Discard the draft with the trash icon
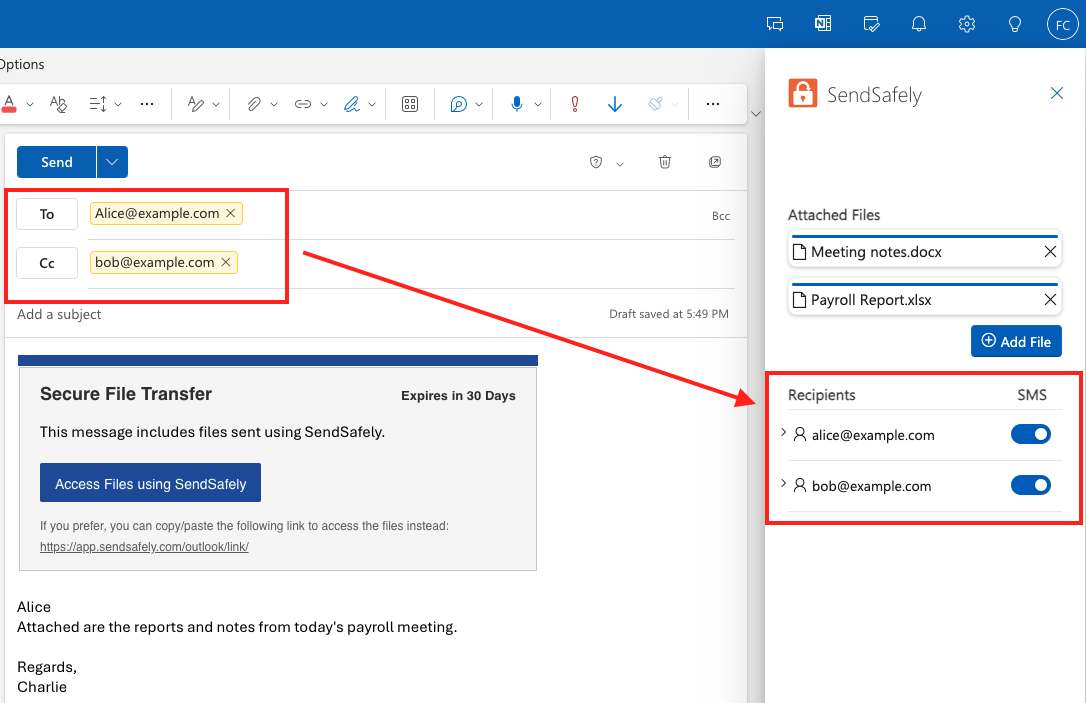This screenshot has width=1086, height=703. pyautogui.click(x=664, y=162)
